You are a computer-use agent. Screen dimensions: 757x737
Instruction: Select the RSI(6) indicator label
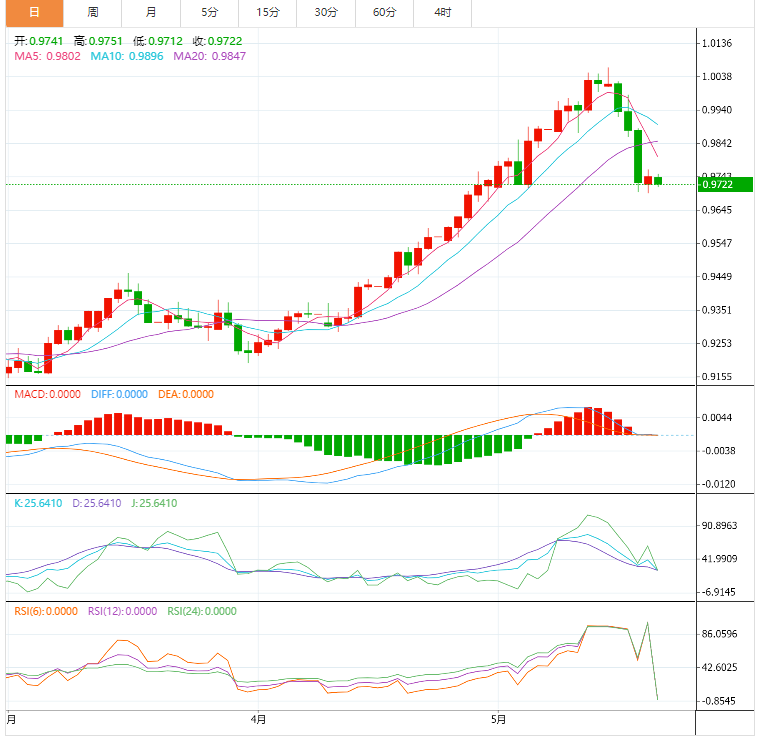45,611
